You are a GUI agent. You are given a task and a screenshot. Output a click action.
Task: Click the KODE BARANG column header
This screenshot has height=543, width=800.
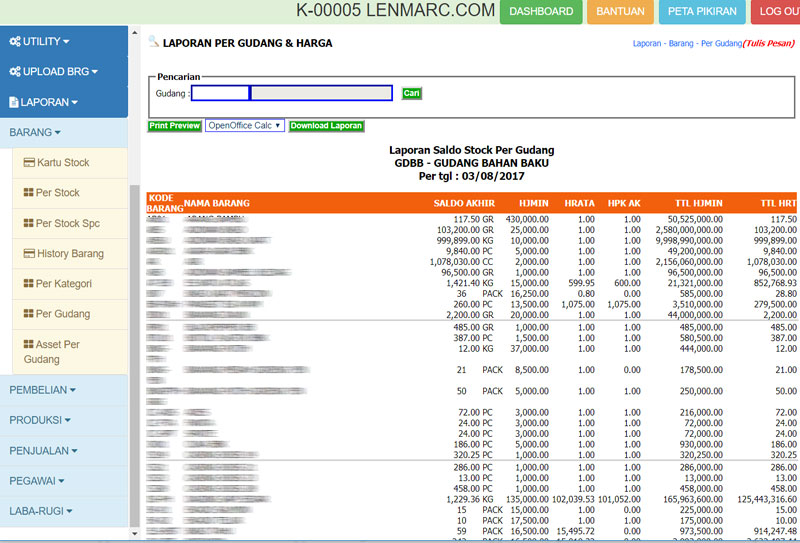164,203
